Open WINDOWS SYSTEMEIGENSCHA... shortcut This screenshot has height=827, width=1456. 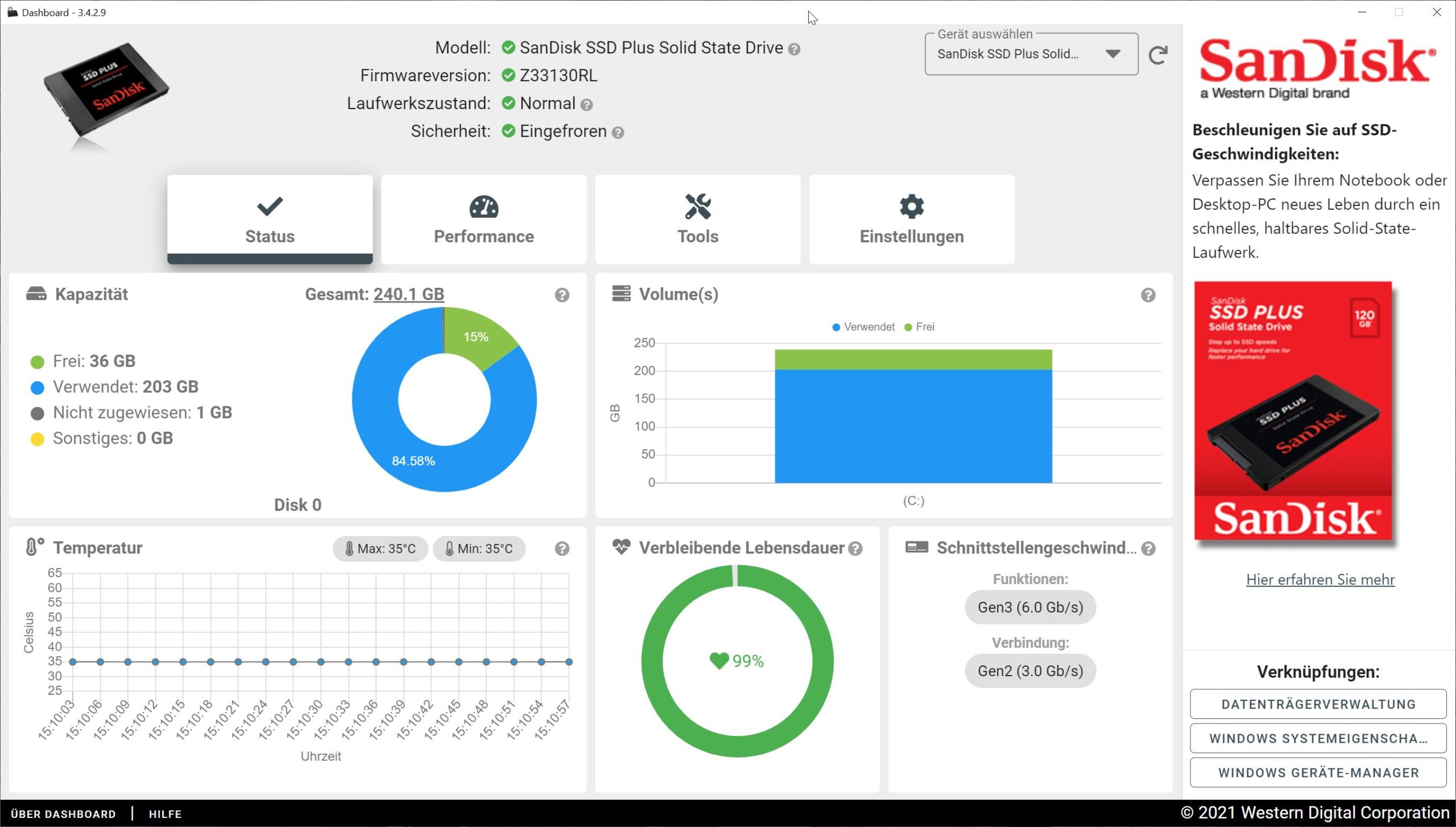pyautogui.click(x=1318, y=738)
